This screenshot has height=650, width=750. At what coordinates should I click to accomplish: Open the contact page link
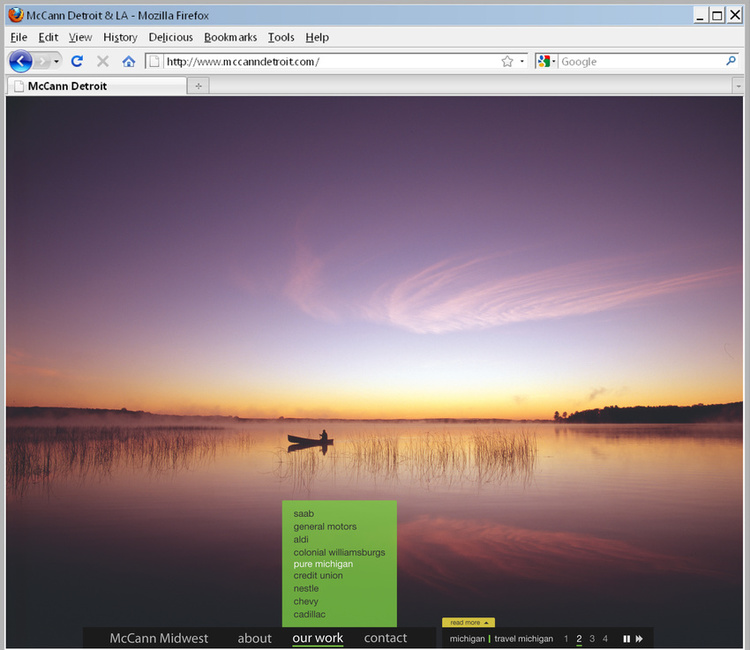385,638
